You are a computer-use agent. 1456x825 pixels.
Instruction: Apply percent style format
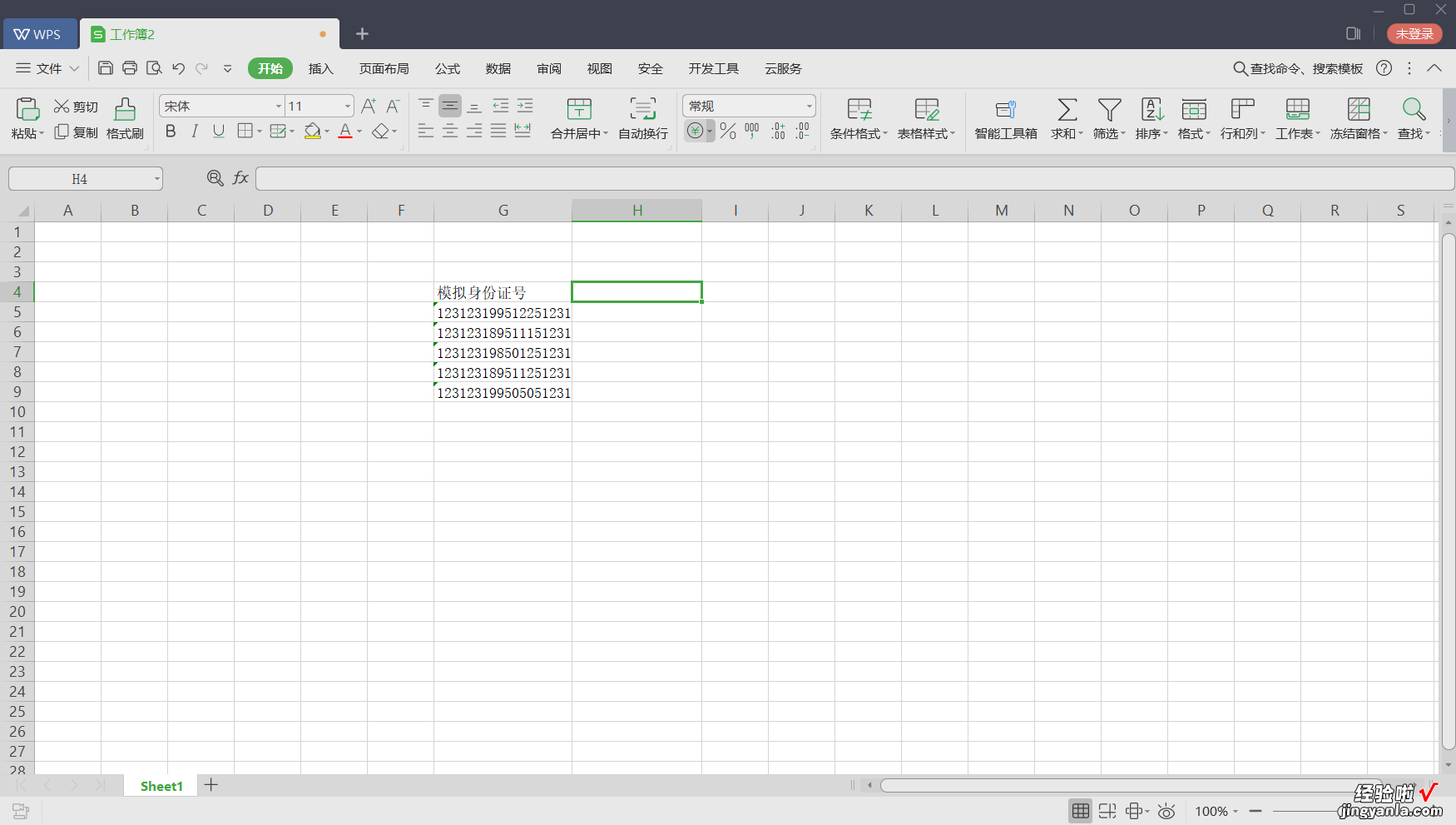click(x=728, y=131)
